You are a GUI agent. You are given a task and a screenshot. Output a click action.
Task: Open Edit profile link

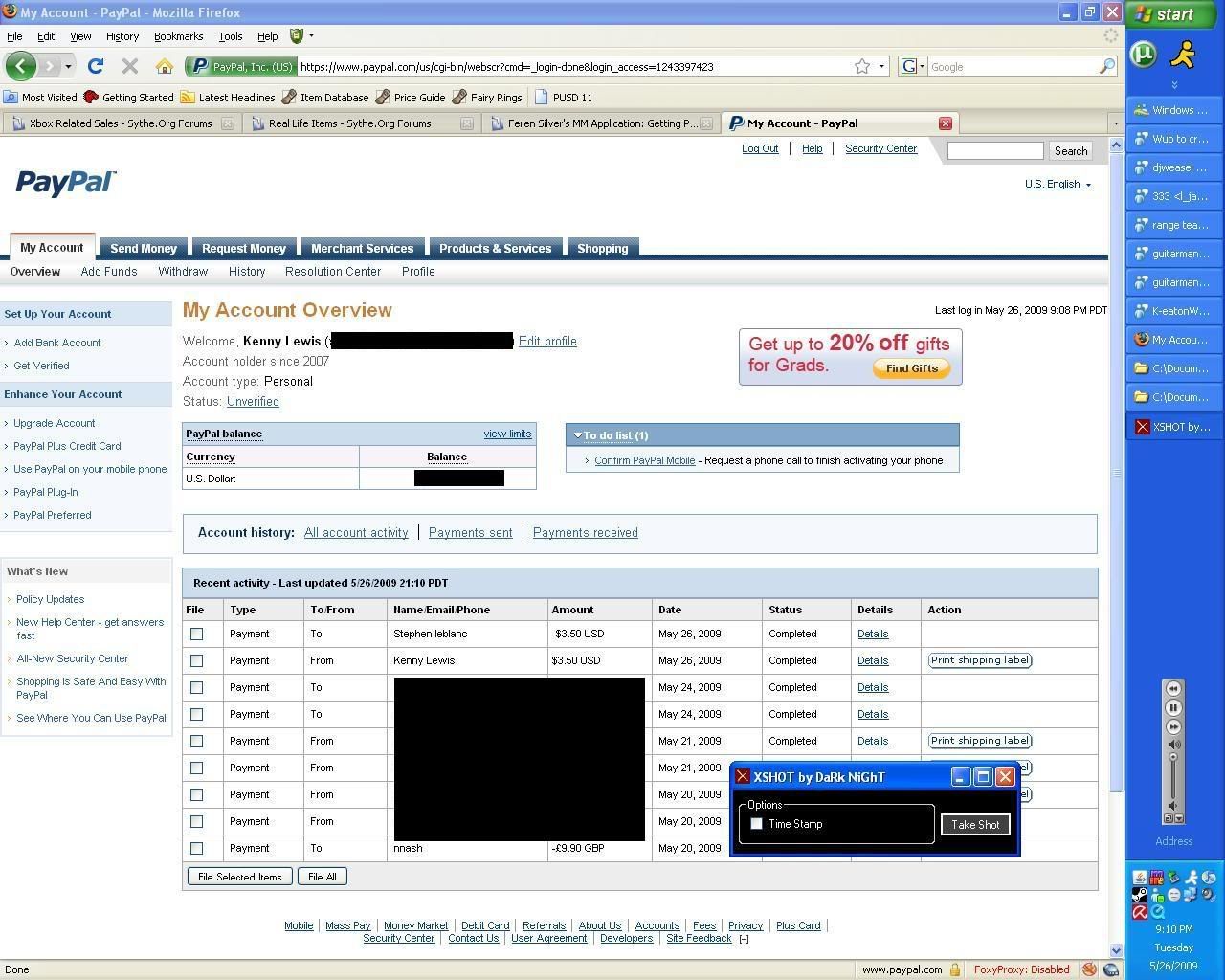click(547, 342)
